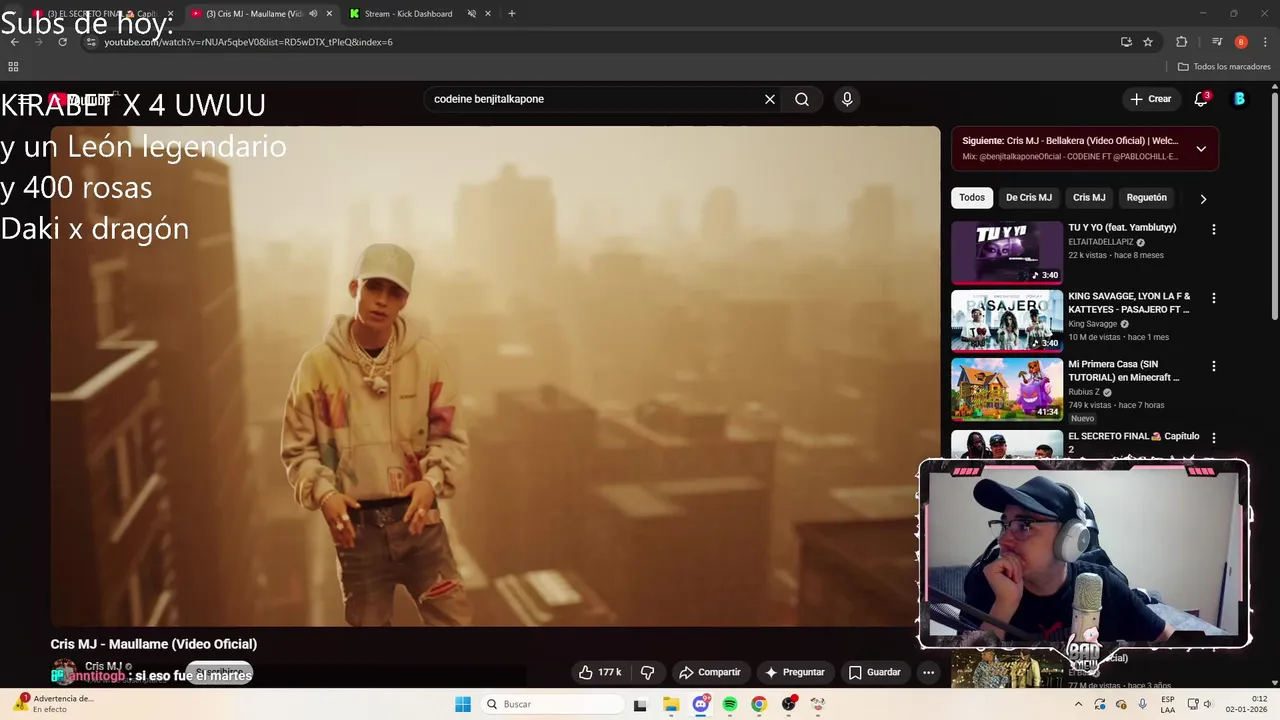1280x720 pixels.
Task: Install app via the address bar icon
Action: point(1126,42)
